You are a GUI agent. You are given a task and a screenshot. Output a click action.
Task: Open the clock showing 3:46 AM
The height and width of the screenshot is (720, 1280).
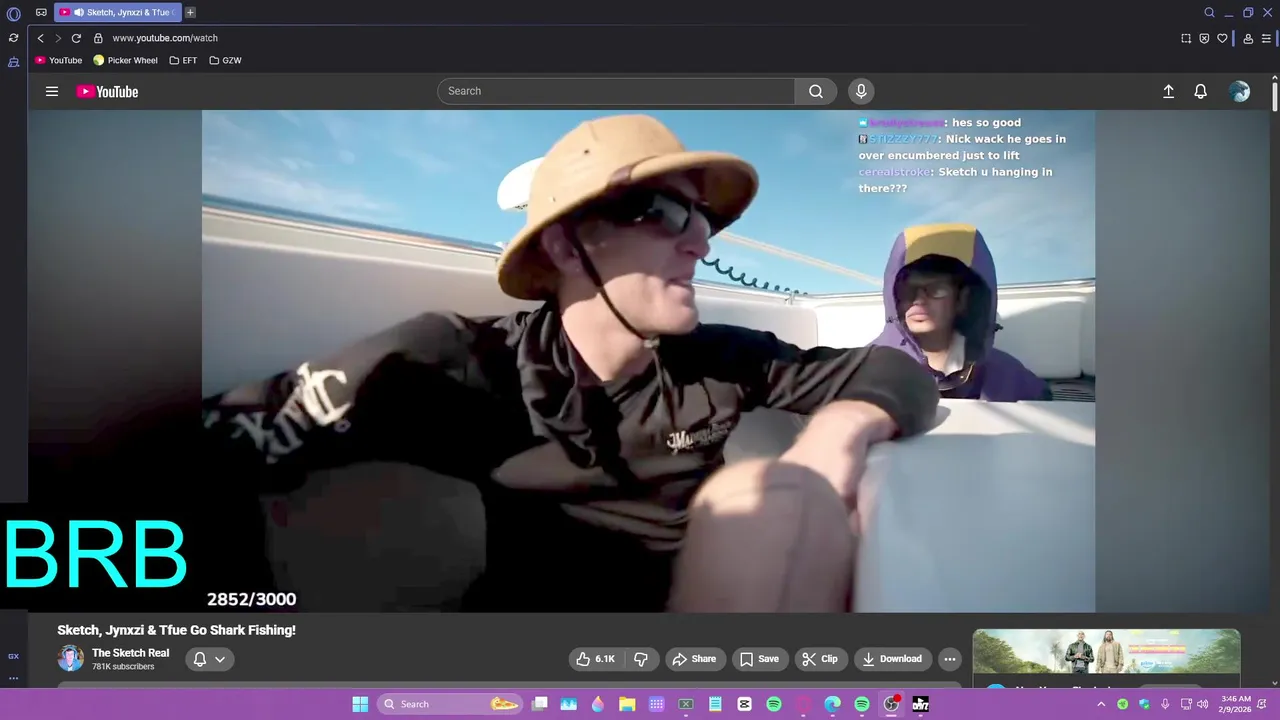click(1236, 704)
